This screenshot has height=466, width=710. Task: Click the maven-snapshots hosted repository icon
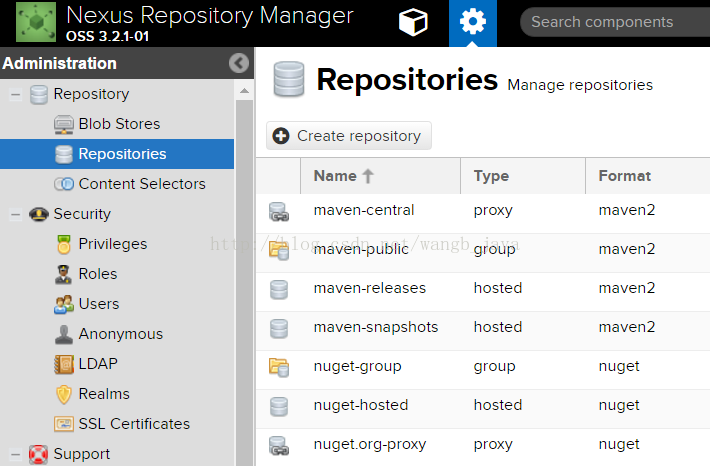[279, 328]
